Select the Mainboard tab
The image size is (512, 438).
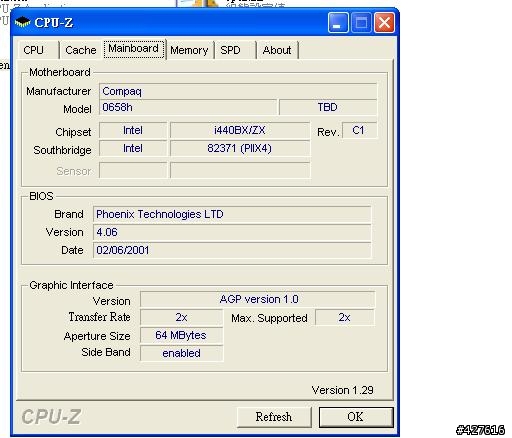coord(134,49)
